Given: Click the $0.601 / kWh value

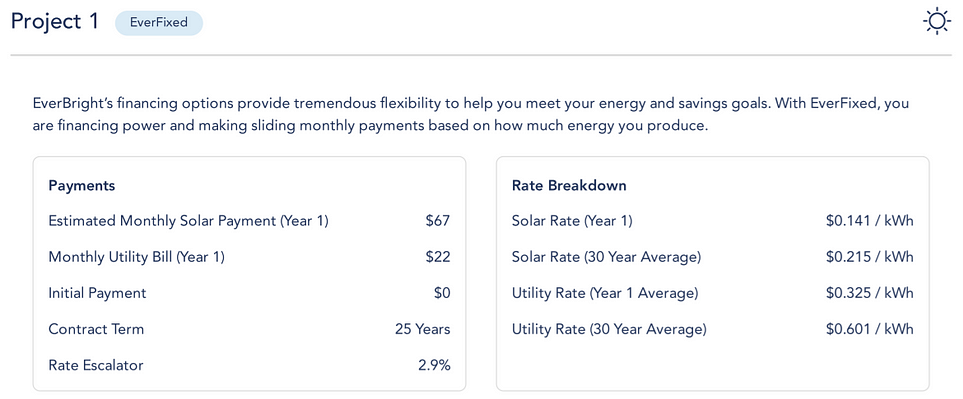Looking at the screenshot, I should point(870,330).
